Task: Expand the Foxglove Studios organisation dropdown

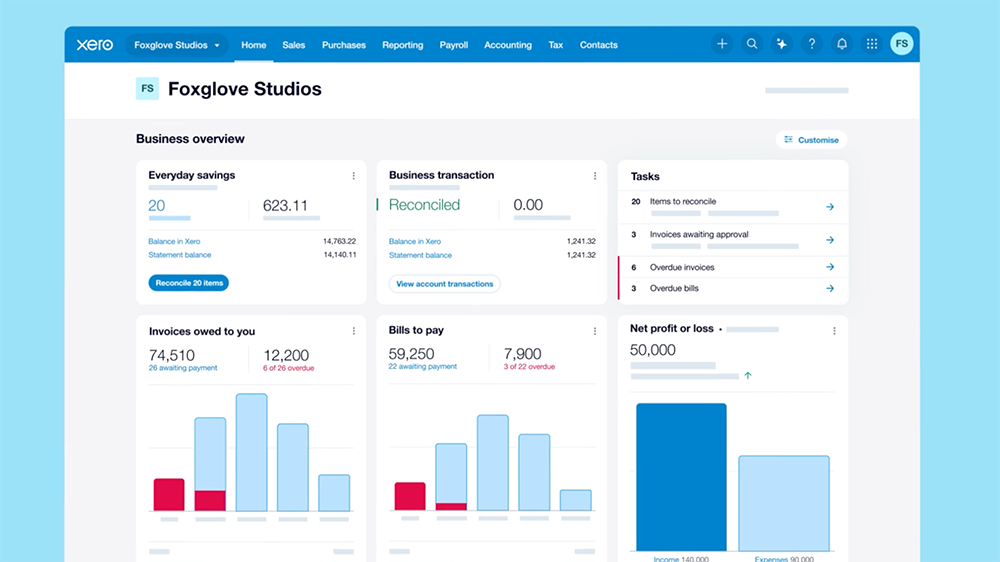Action: (177, 45)
